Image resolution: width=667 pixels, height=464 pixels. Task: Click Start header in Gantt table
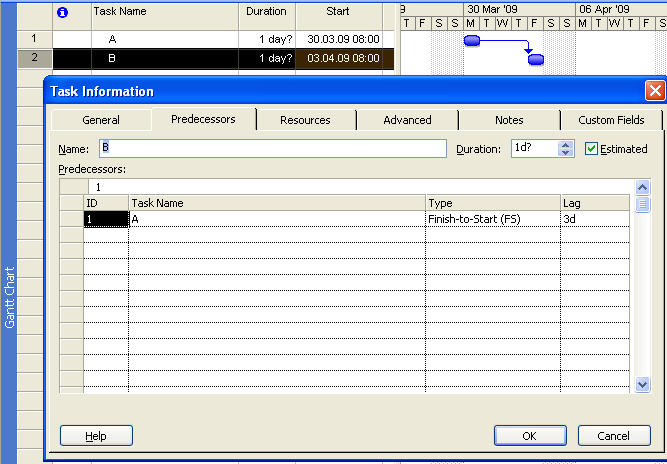[339, 16]
